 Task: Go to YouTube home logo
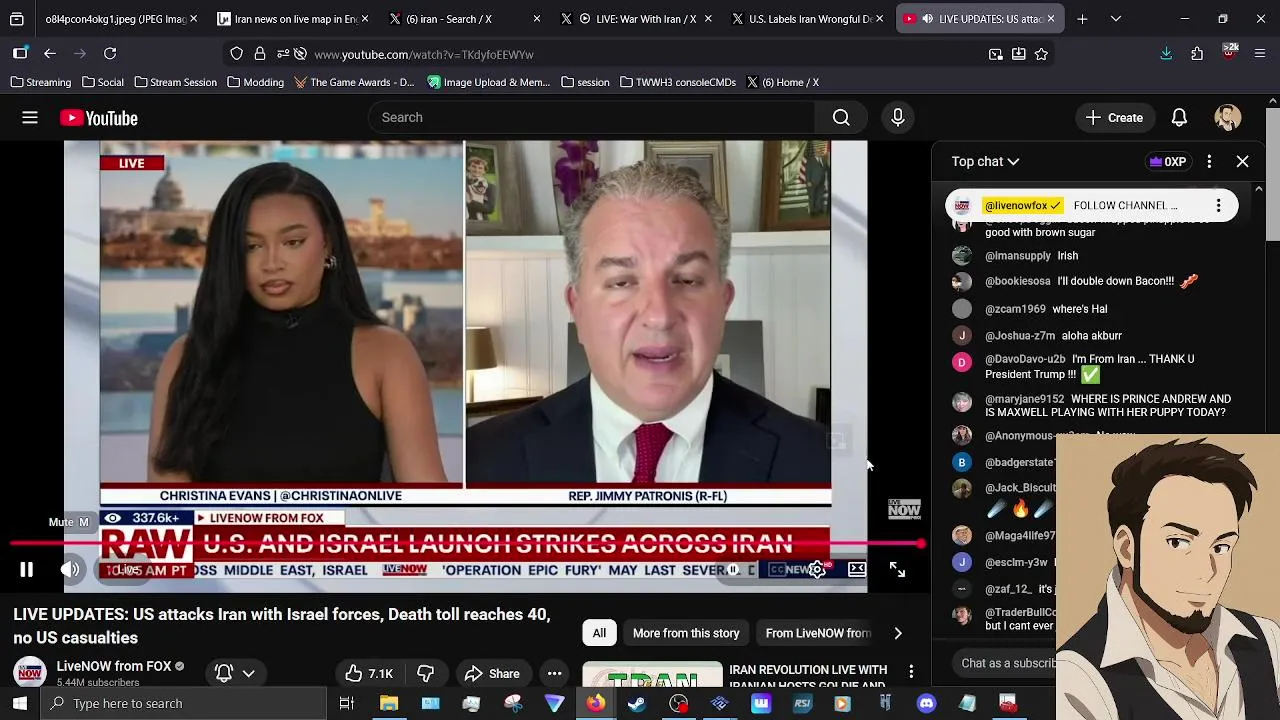click(x=99, y=118)
